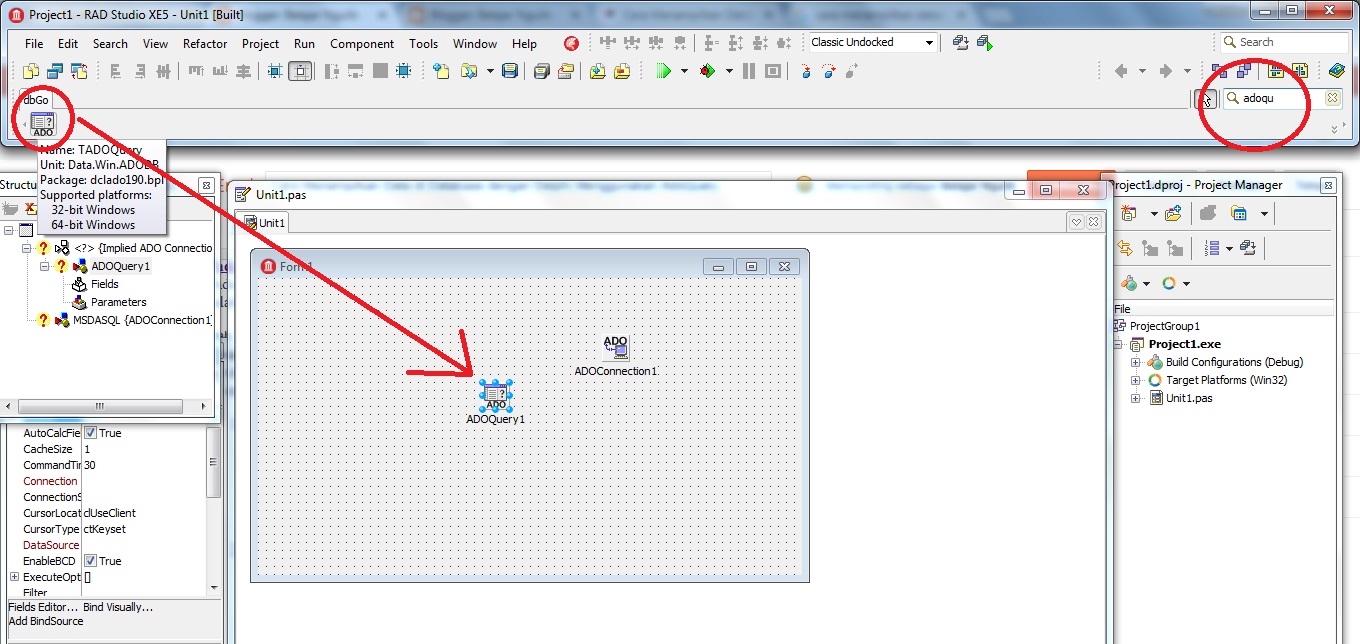1360x644 pixels.
Task: Select Project1.exe in Project Manager
Action: point(1184,344)
